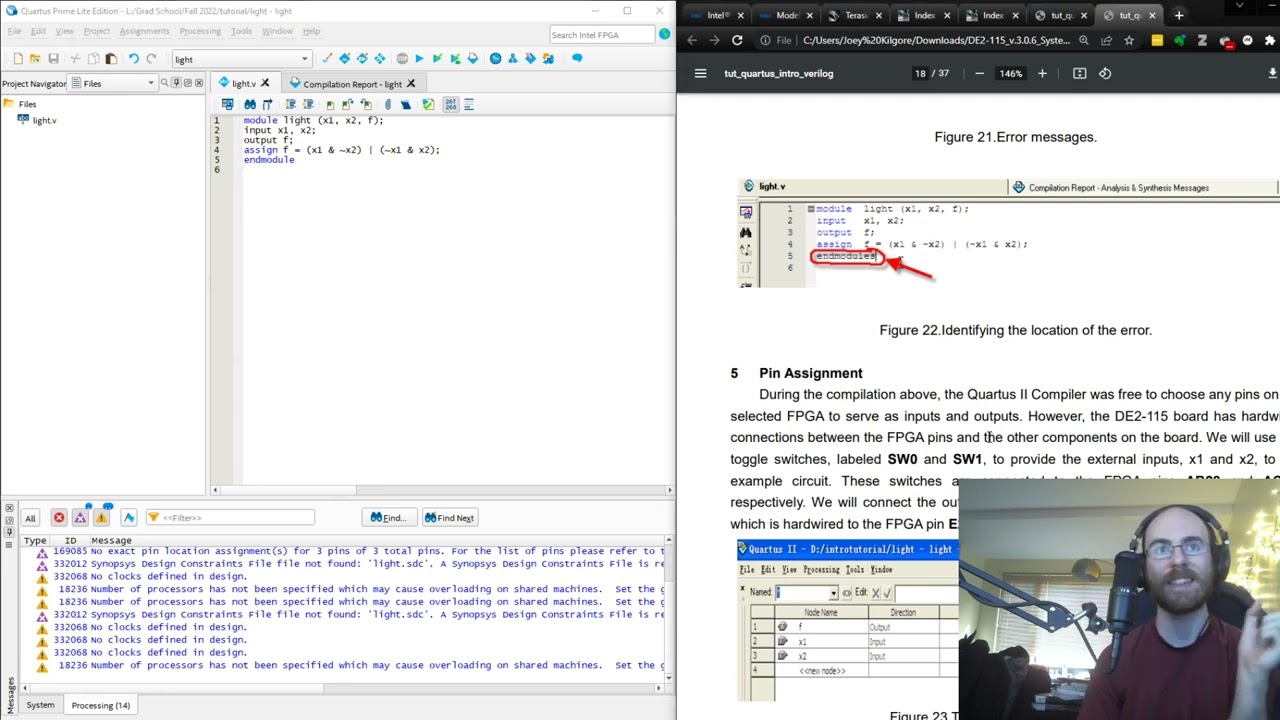The image size is (1280, 720).
Task: Zoom in the PDF with plus icon
Action: [1042, 73]
